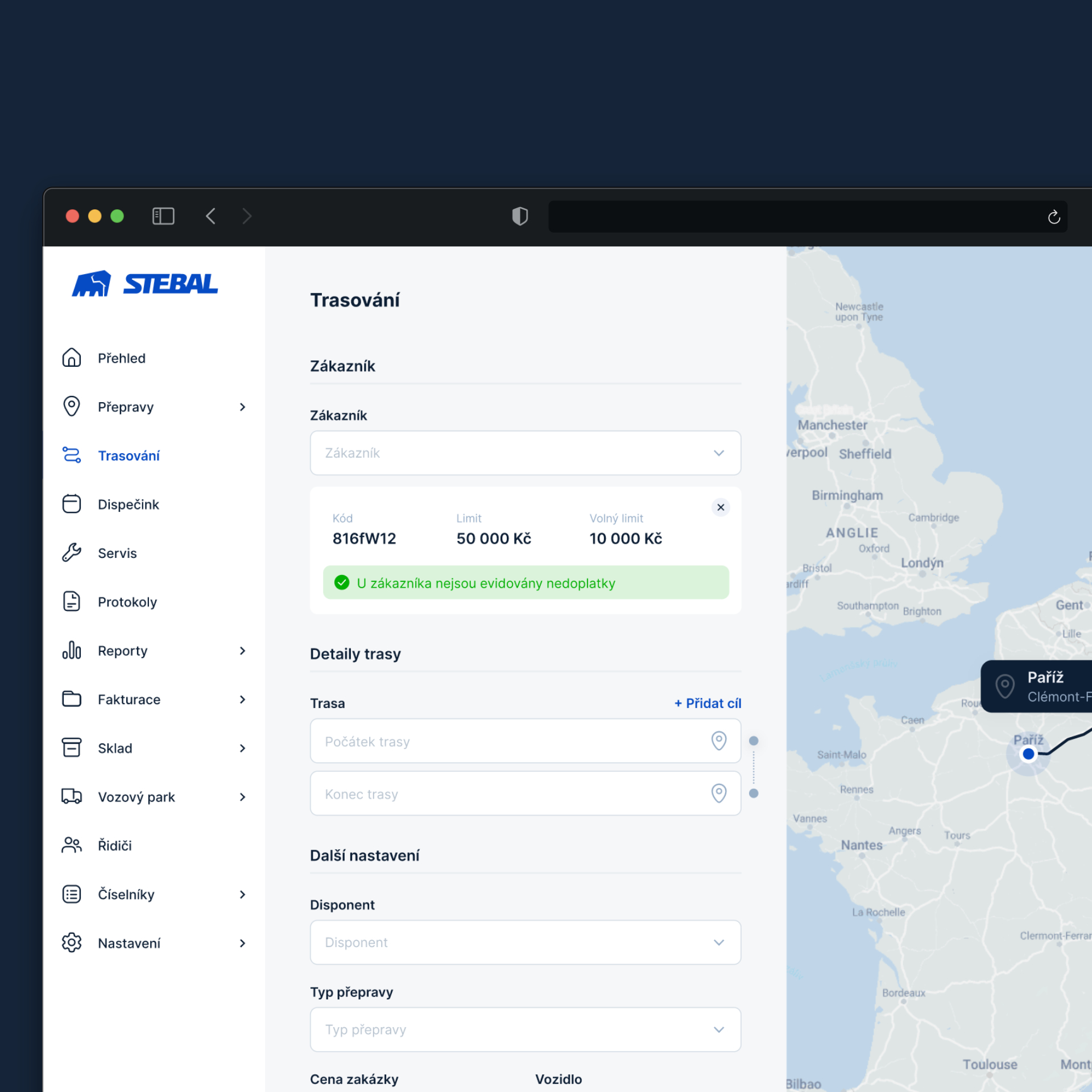Click the blue Paříž map marker
1092x1092 pixels.
tap(1028, 754)
